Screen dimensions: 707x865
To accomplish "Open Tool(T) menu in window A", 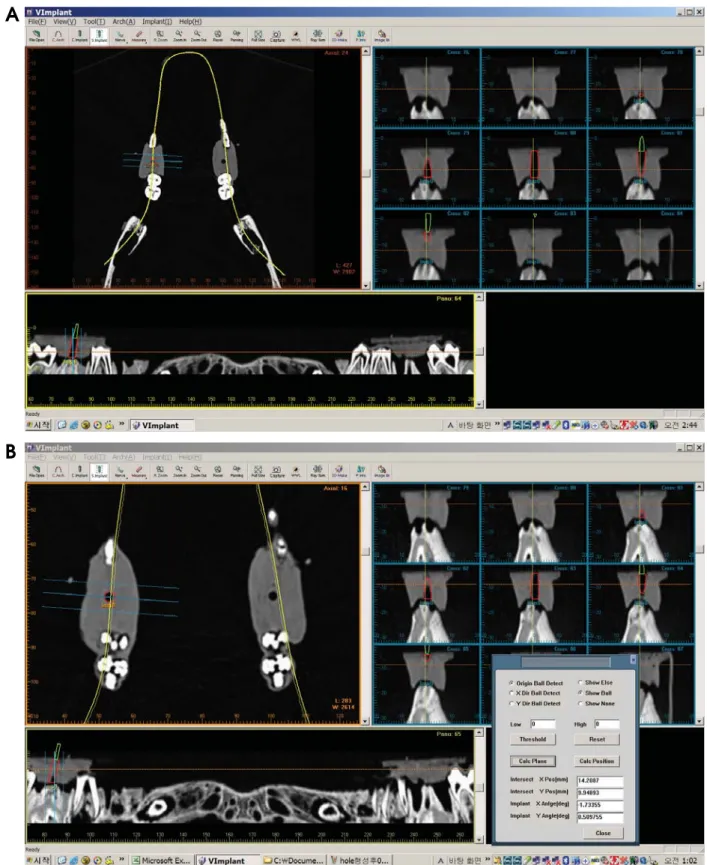I will [x=94, y=22].
